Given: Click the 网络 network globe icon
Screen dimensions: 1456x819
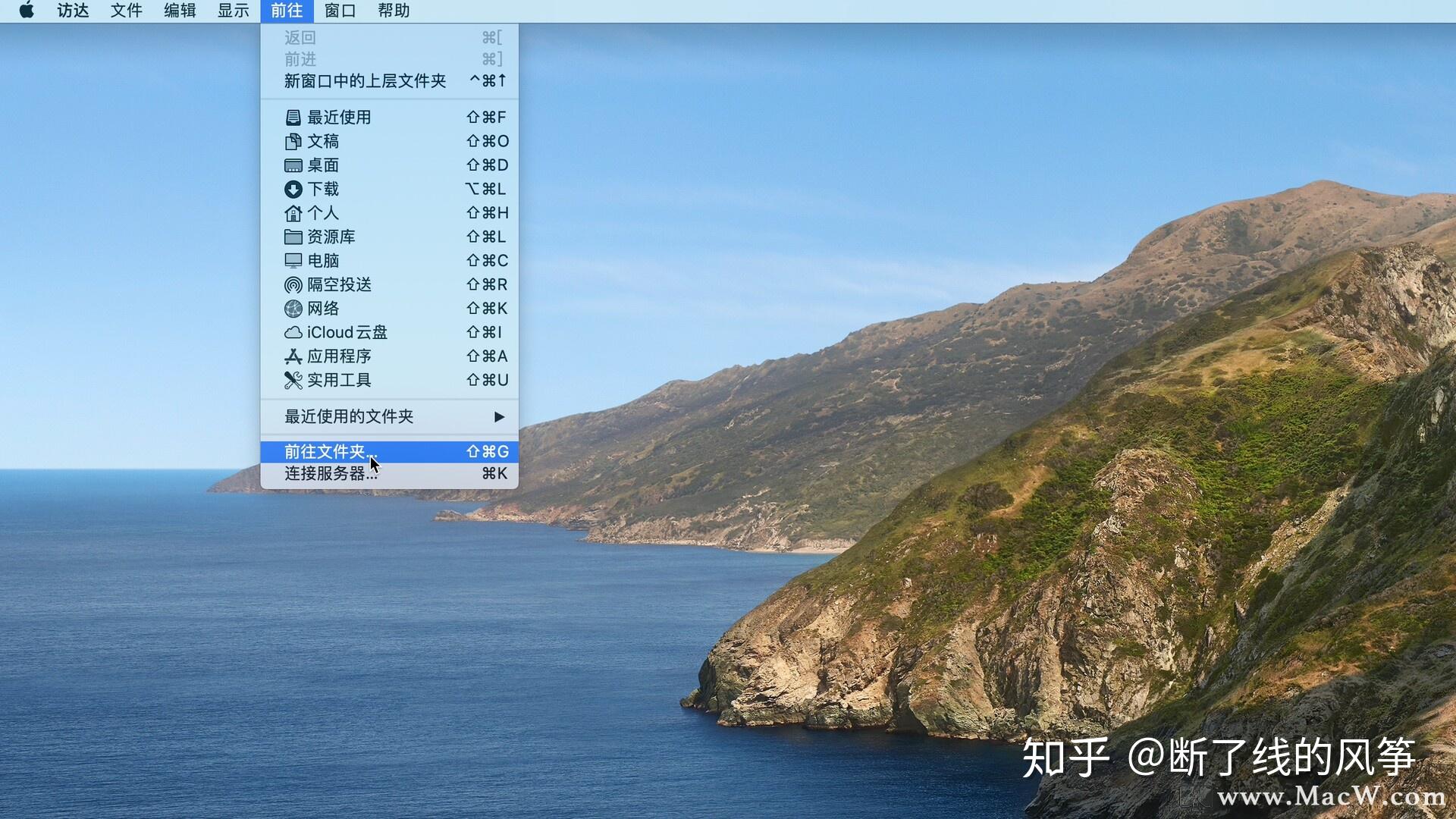Looking at the screenshot, I should 293,309.
